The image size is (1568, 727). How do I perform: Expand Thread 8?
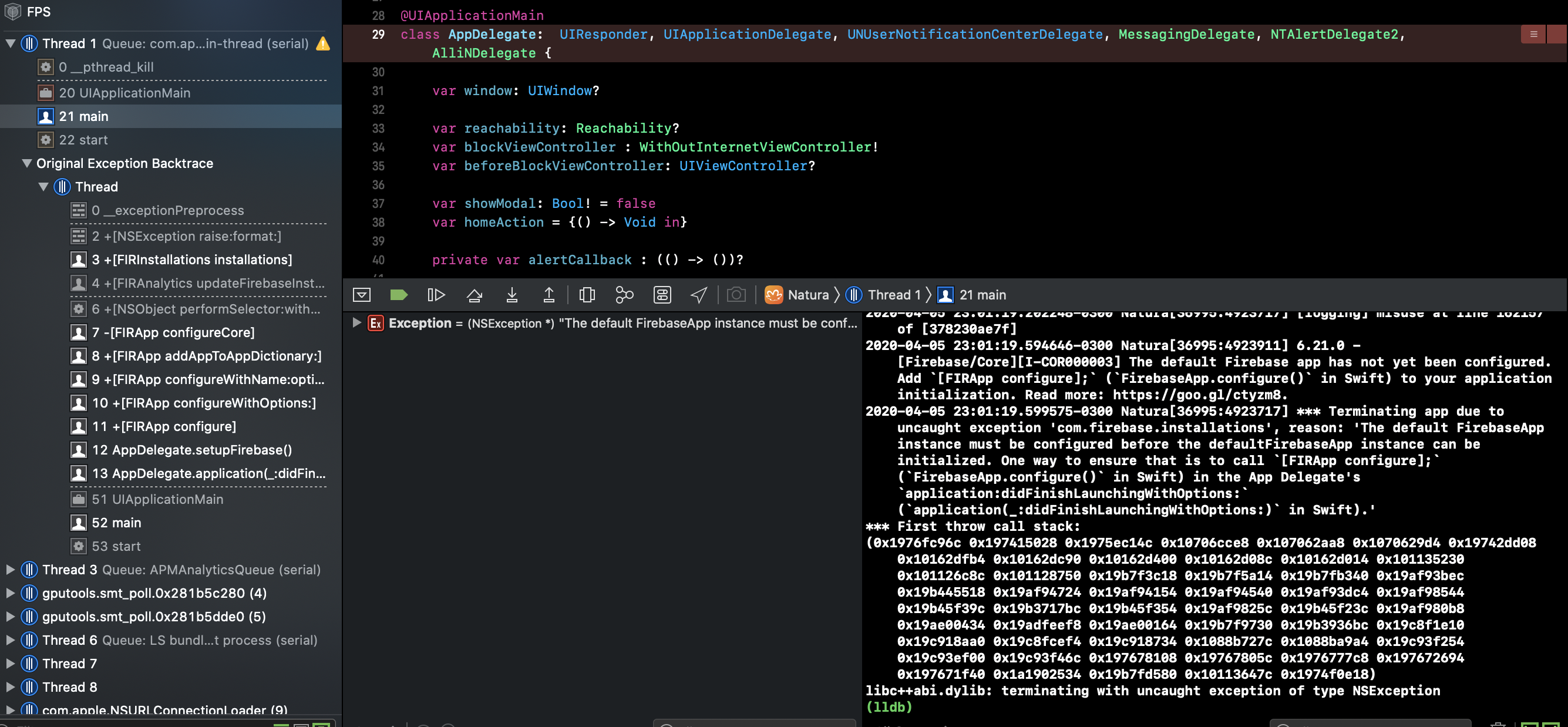11,688
